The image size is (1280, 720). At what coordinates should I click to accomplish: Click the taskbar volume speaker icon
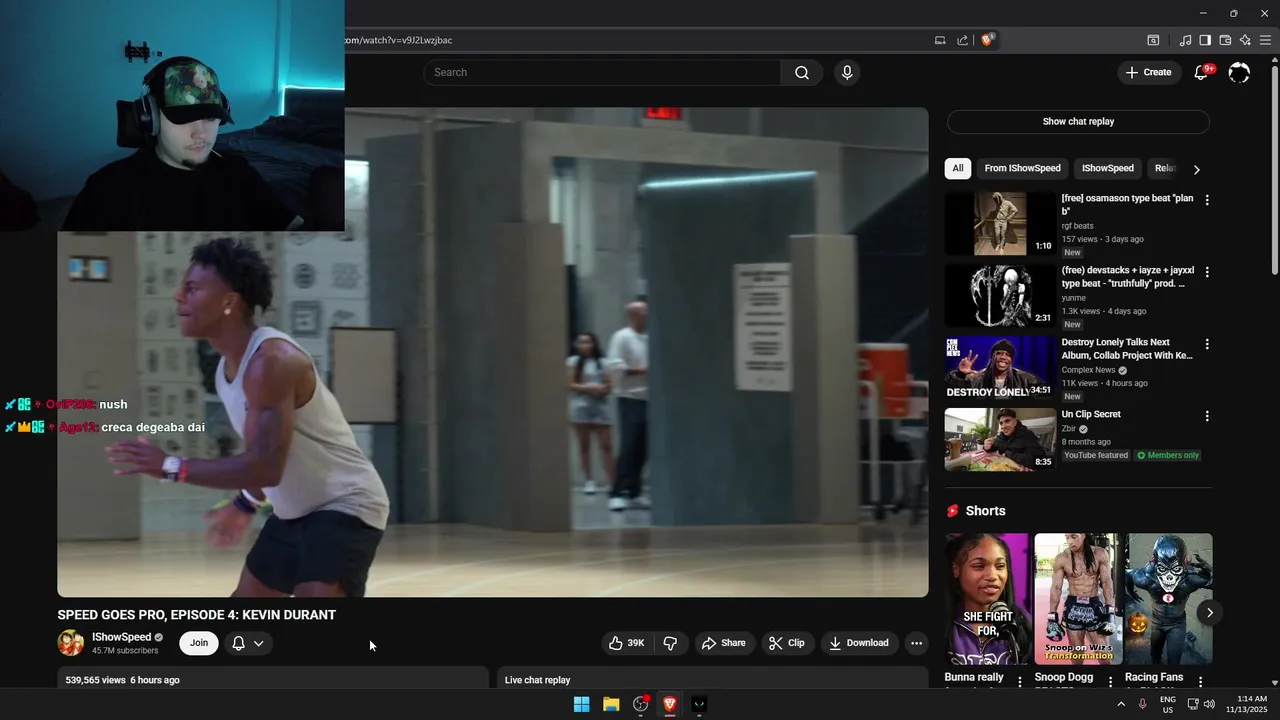tap(1209, 704)
